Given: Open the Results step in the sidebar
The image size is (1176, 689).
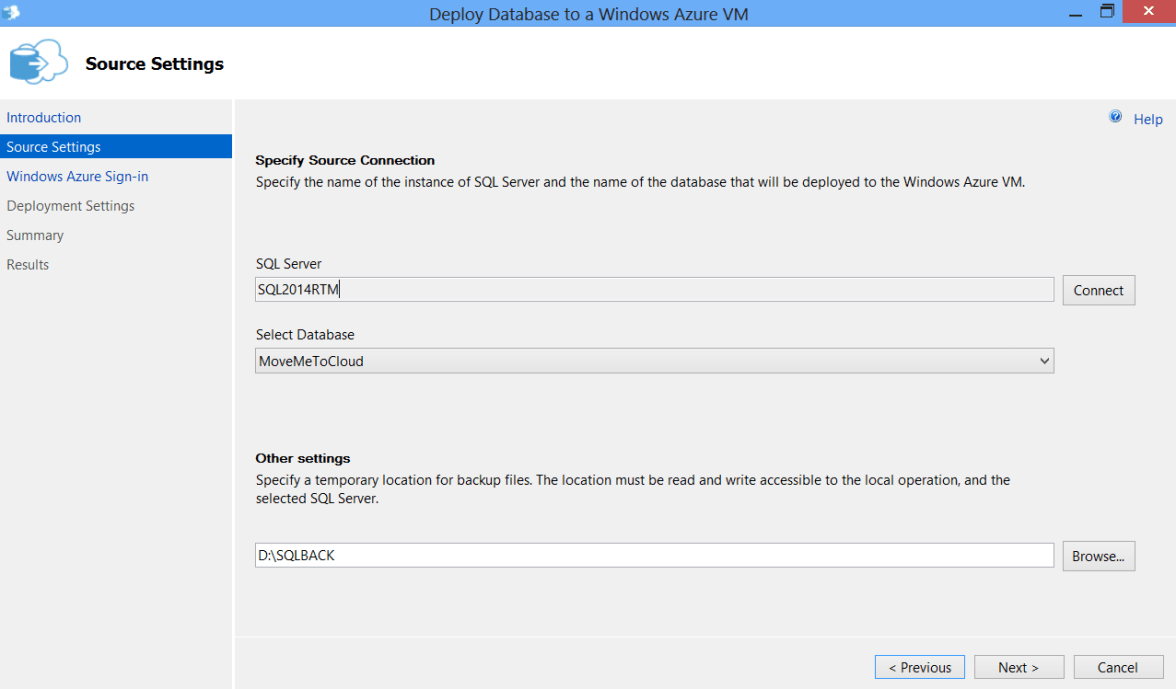Looking at the screenshot, I should point(28,265).
